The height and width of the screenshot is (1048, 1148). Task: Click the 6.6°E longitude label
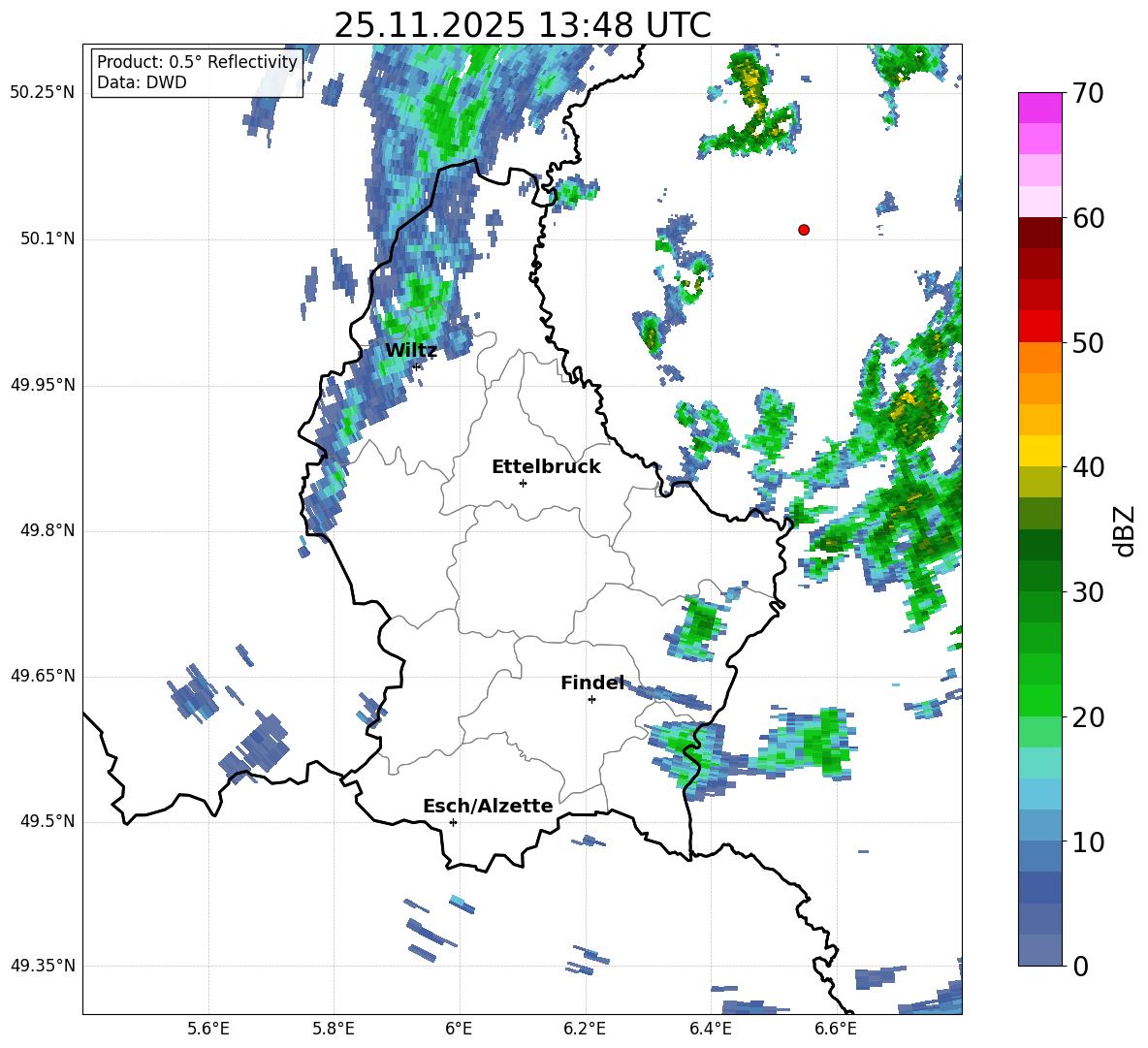tap(836, 1029)
